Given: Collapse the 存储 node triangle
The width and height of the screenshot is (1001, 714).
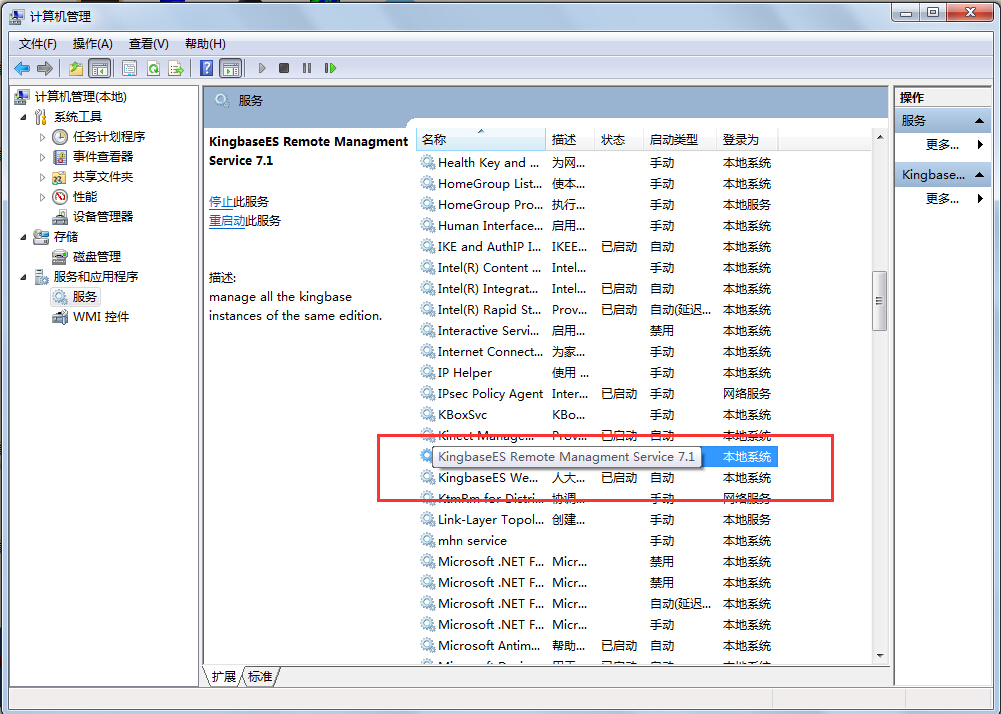Looking at the screenshot, I should pyautogui.click(x=24, y=238).
